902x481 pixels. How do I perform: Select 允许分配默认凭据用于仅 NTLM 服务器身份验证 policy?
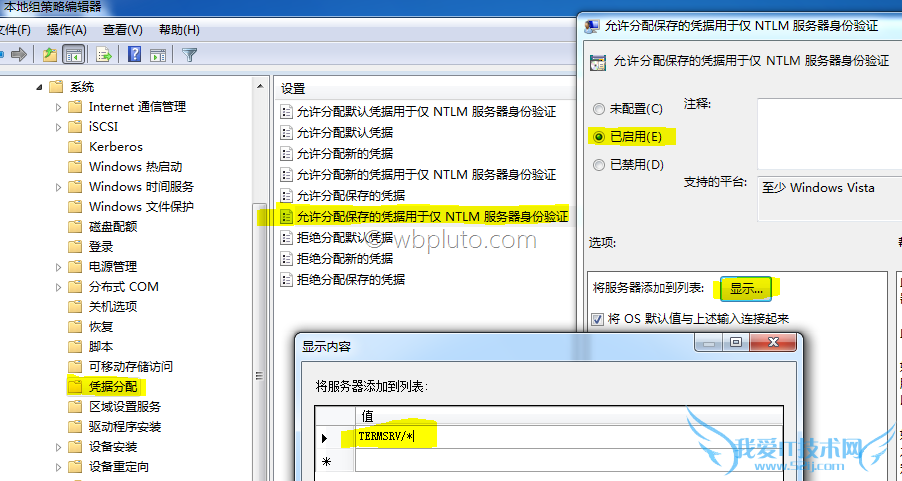[426, 112]
